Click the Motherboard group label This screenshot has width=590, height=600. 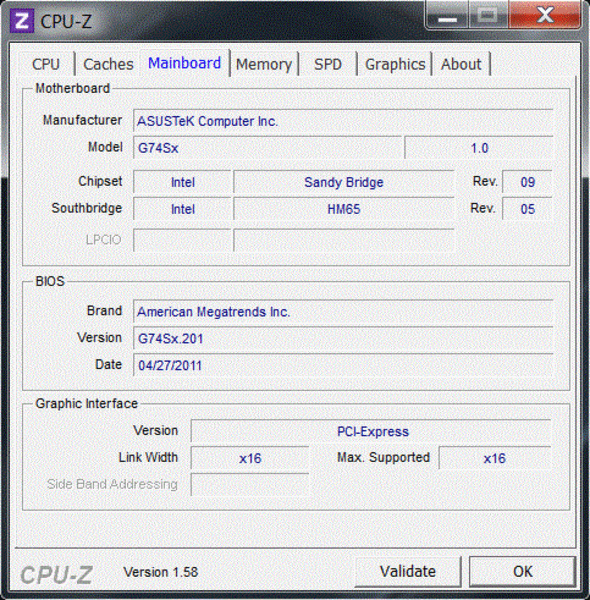coord(73,88)
